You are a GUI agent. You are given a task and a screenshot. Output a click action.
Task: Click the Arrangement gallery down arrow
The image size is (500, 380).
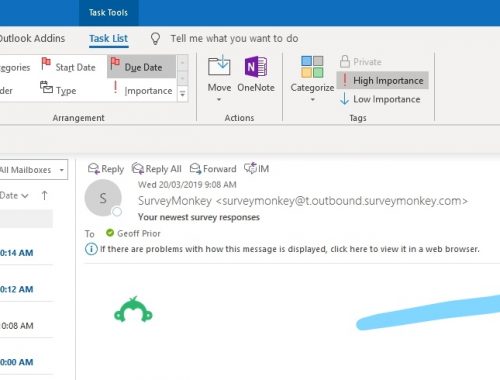click(182, 78)
